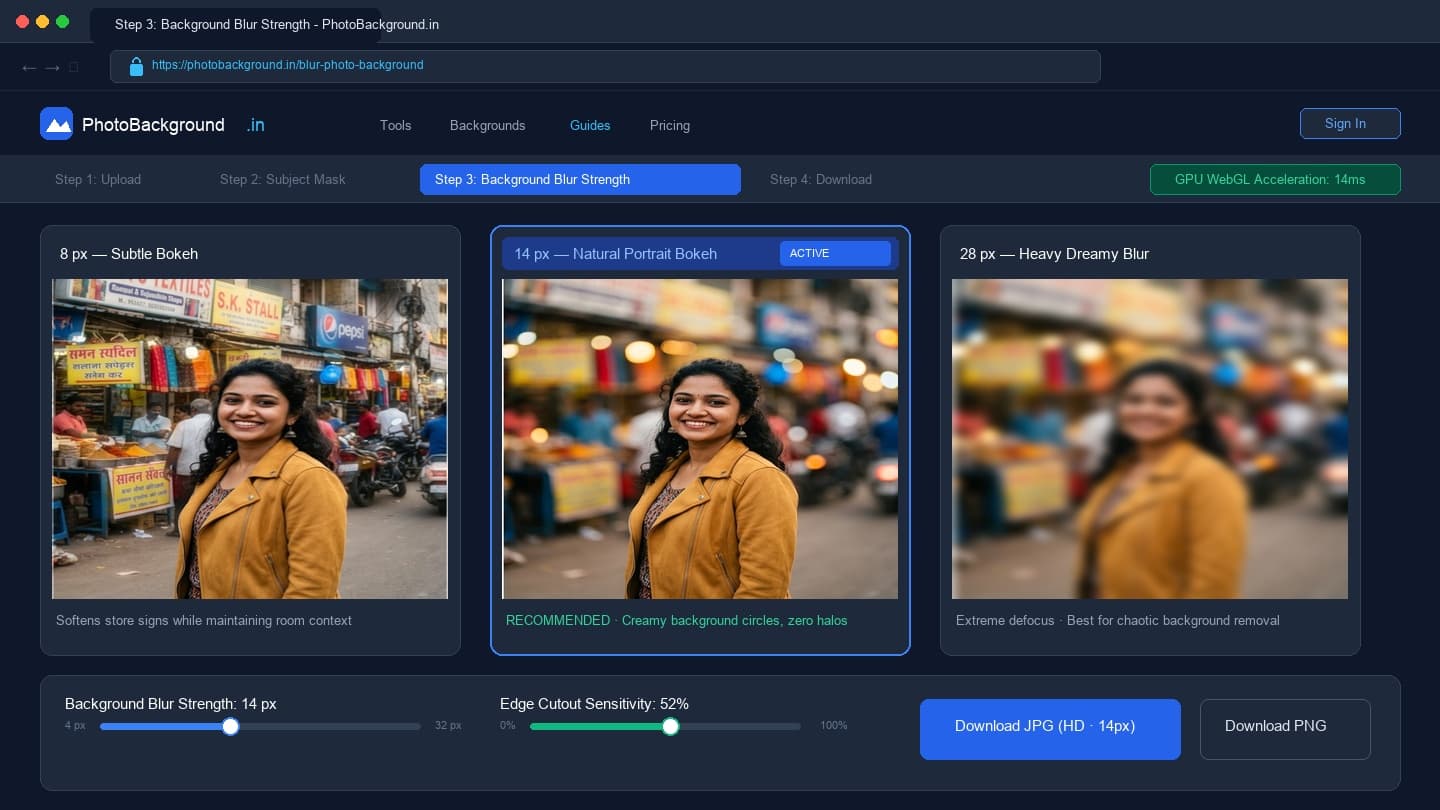Click the Background Blur Strength slider handle
The width and height of the screenshot is (1440, 810).
tap(230, 726)
